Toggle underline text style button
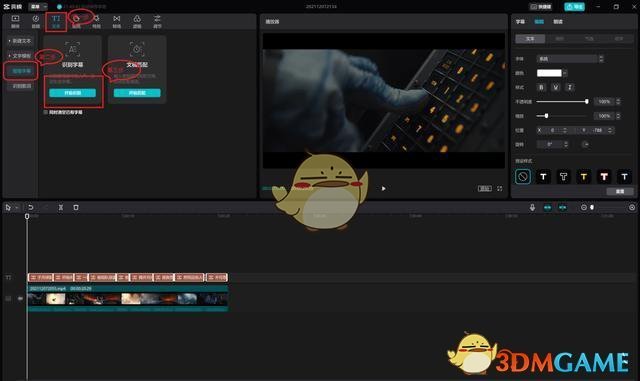The width and height of the screenshot is (640, 381). pos(556,87)
